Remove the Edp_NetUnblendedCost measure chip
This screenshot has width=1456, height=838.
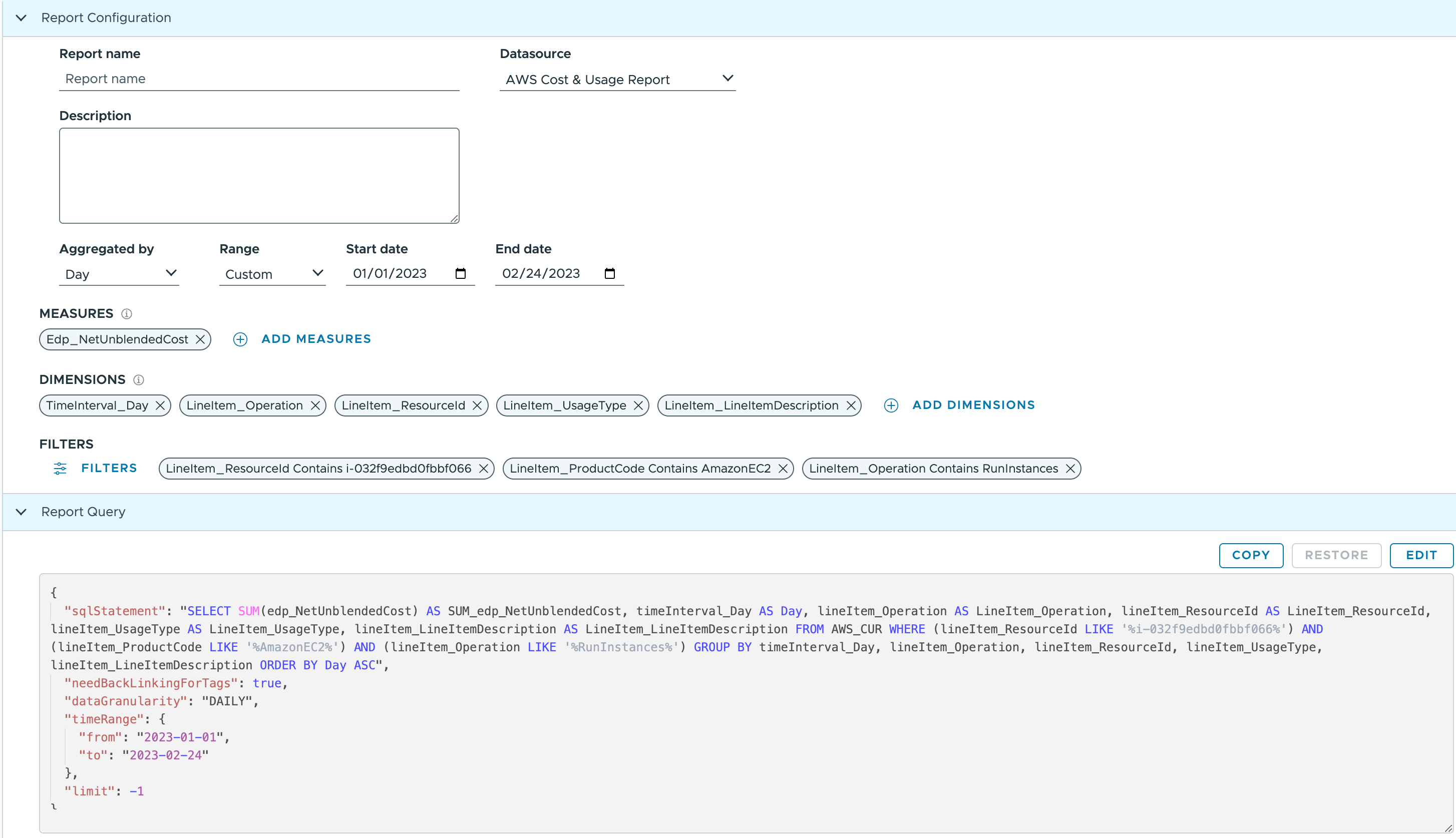click(200, 339)
